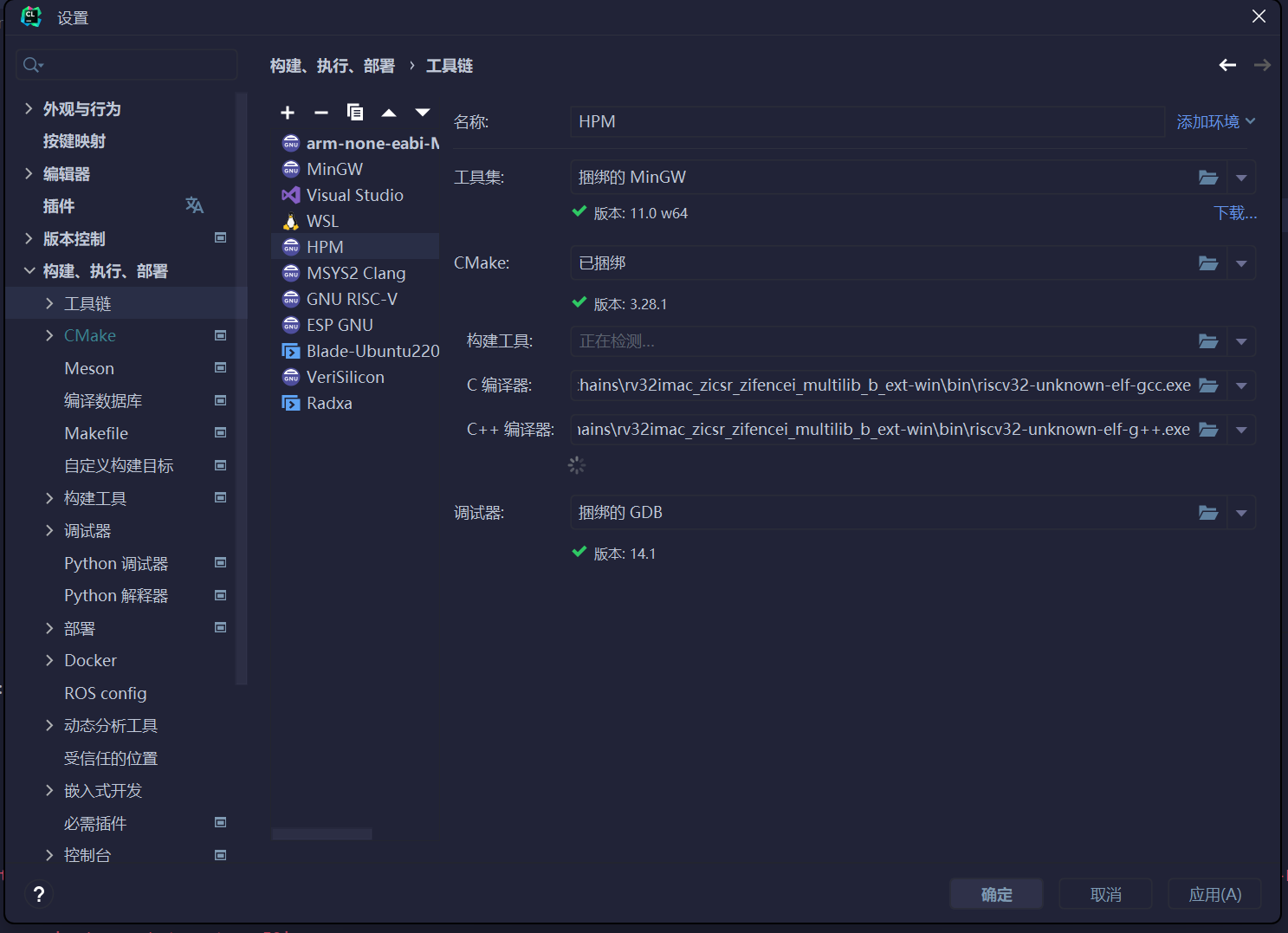Select the Radxa toolchain
1288x933 pixels.
pos(355,403)
